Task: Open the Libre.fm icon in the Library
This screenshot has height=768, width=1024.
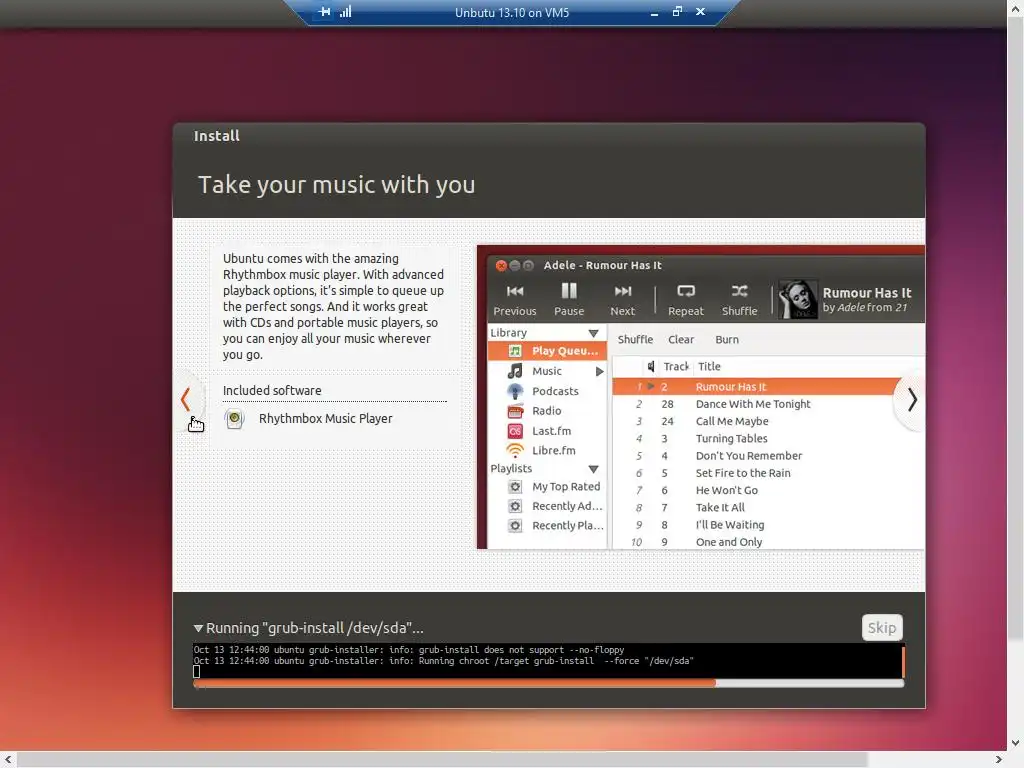Action: pos(515,451)
